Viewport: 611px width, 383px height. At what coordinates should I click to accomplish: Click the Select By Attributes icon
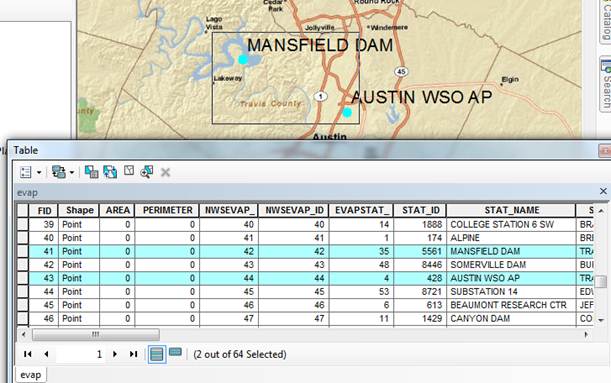91,172
